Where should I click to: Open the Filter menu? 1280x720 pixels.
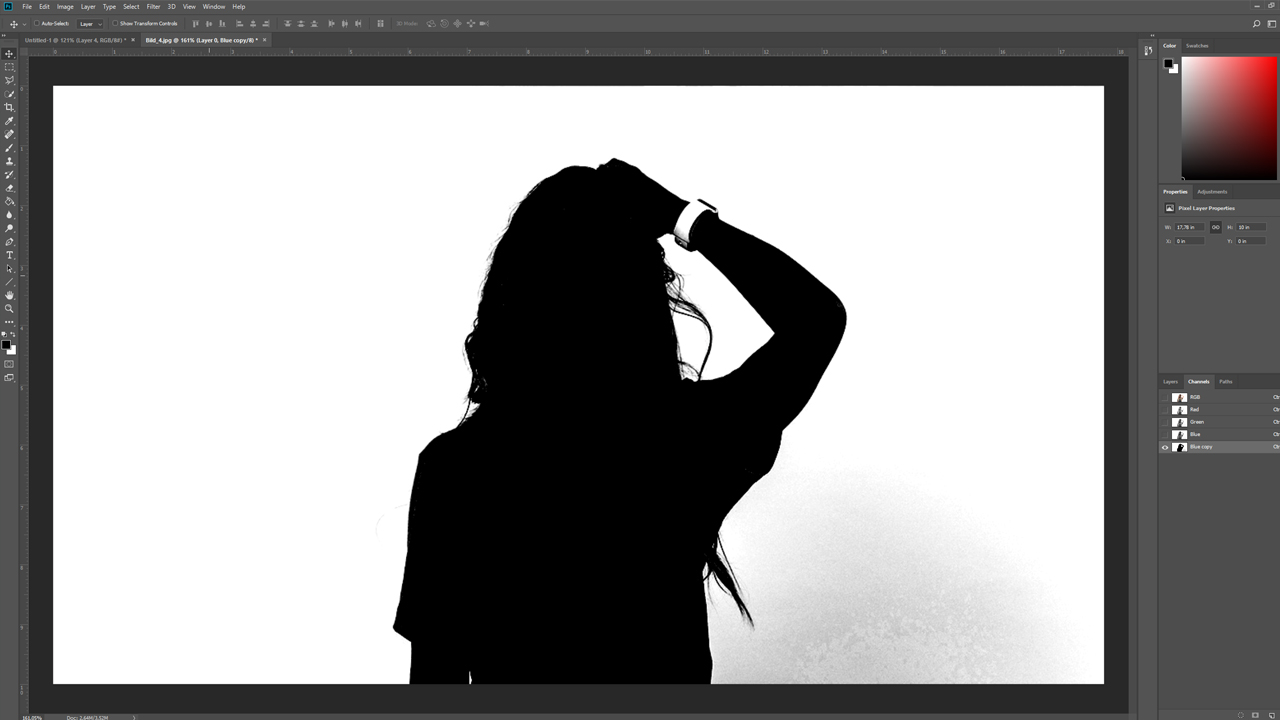click(x=153, y=6)
